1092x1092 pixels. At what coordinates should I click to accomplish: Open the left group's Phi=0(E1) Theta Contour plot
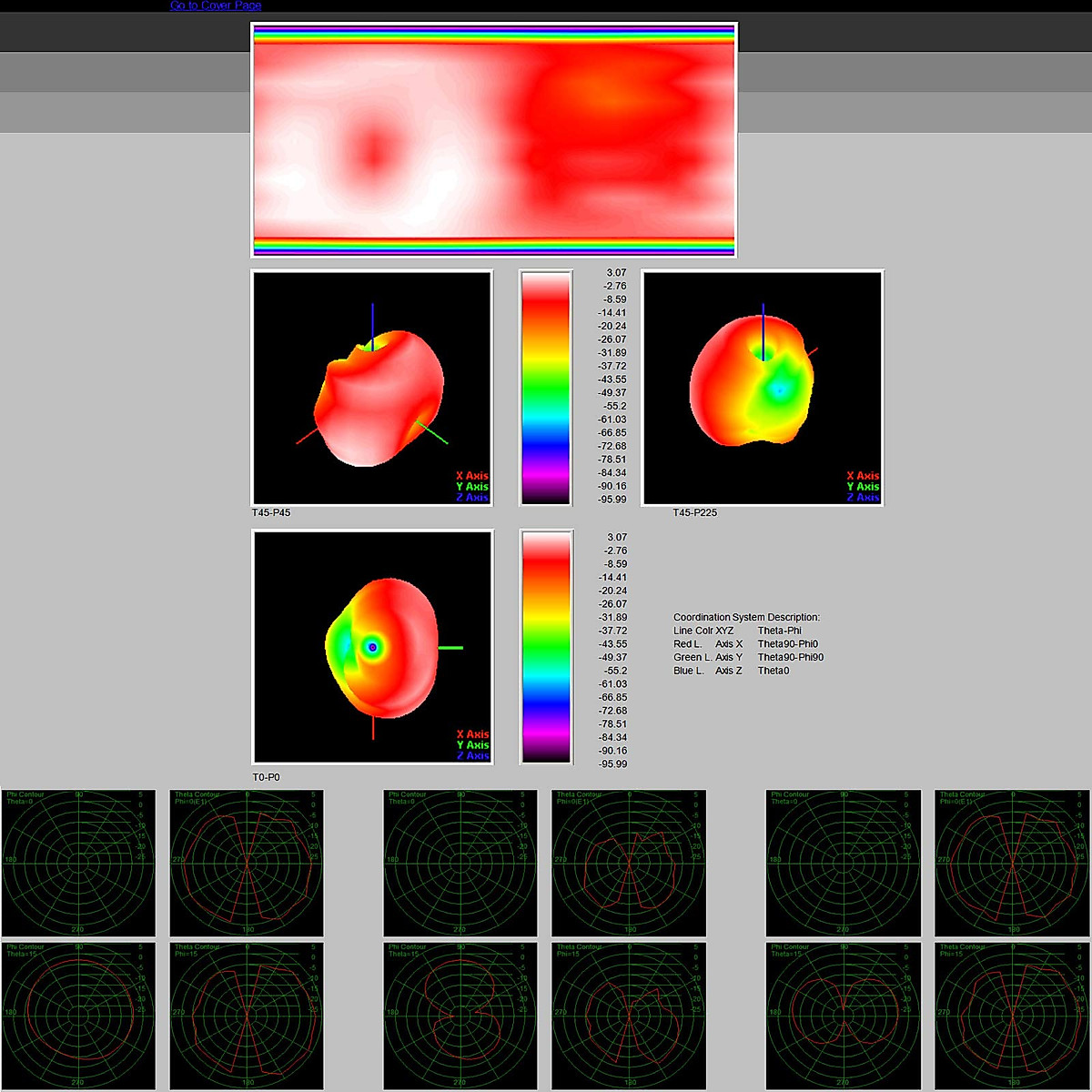tap(247, 862)
